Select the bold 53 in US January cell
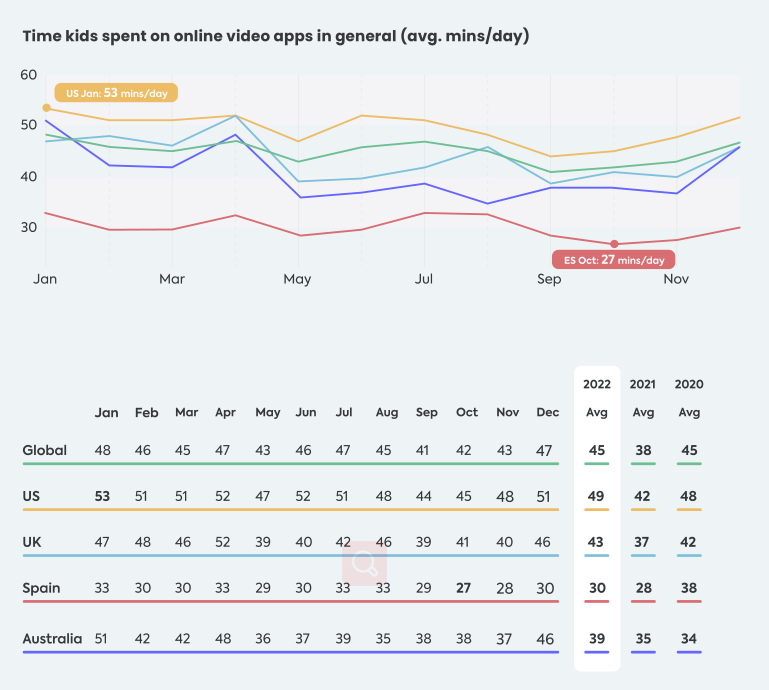This screenshot has width=769, height=690. click(103, 497)
